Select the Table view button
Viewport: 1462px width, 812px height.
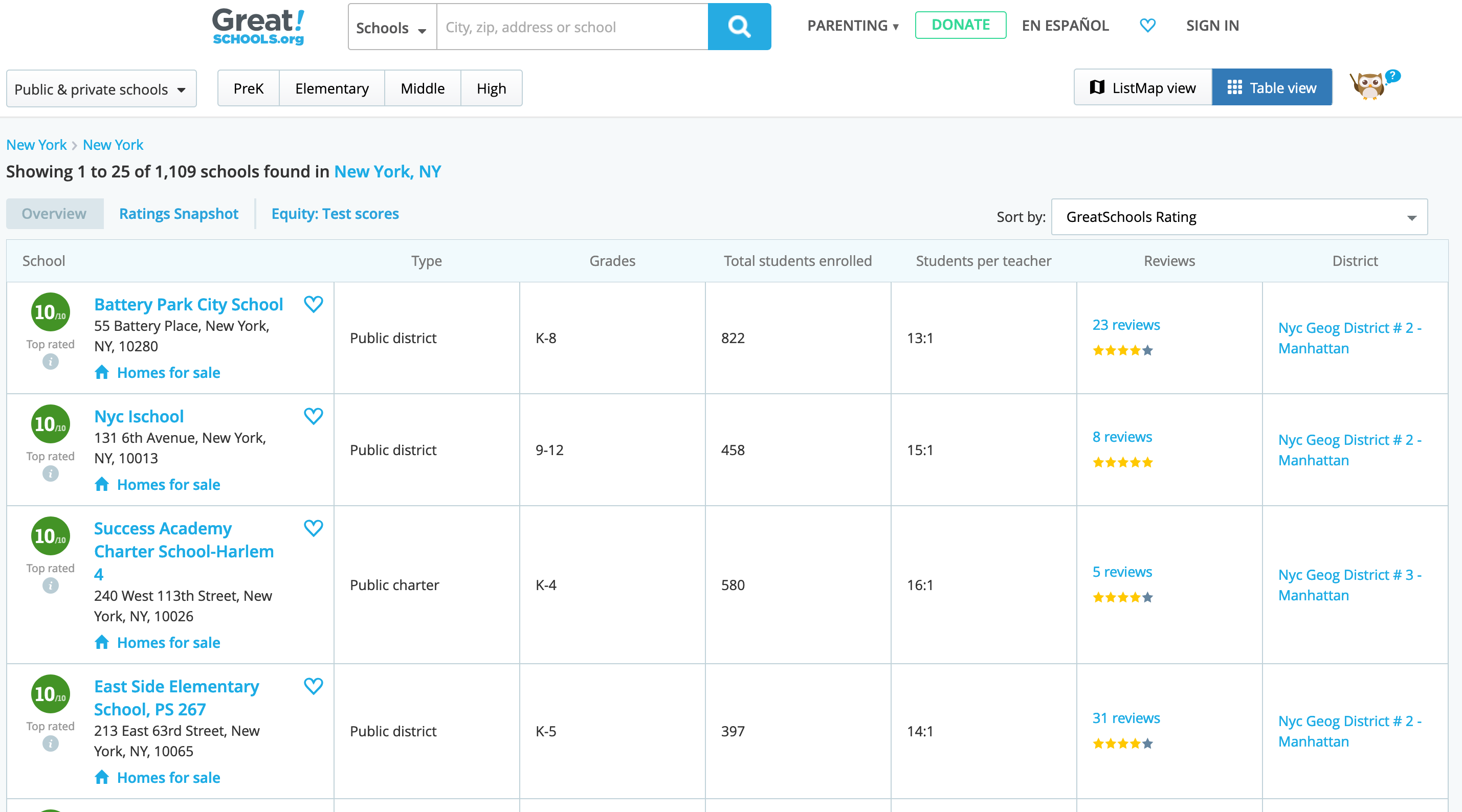pyautogui.click(x=1272, y=87)
